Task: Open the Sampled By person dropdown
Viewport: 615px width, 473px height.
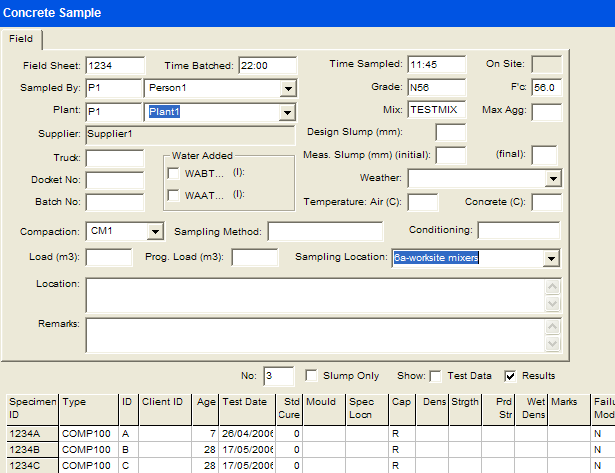Action: (288, 88)
